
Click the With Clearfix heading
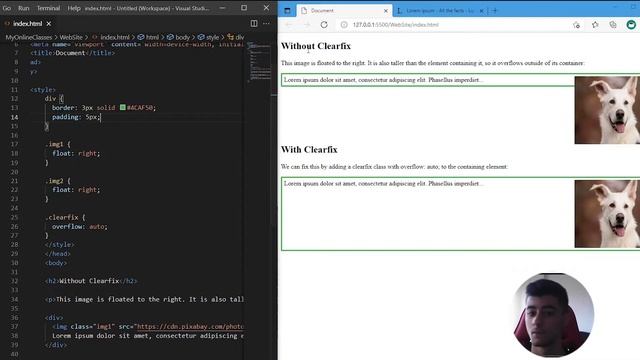309,150
